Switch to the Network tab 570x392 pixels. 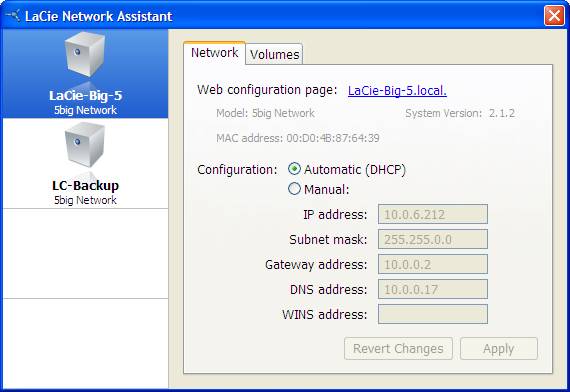coord(214,53)
